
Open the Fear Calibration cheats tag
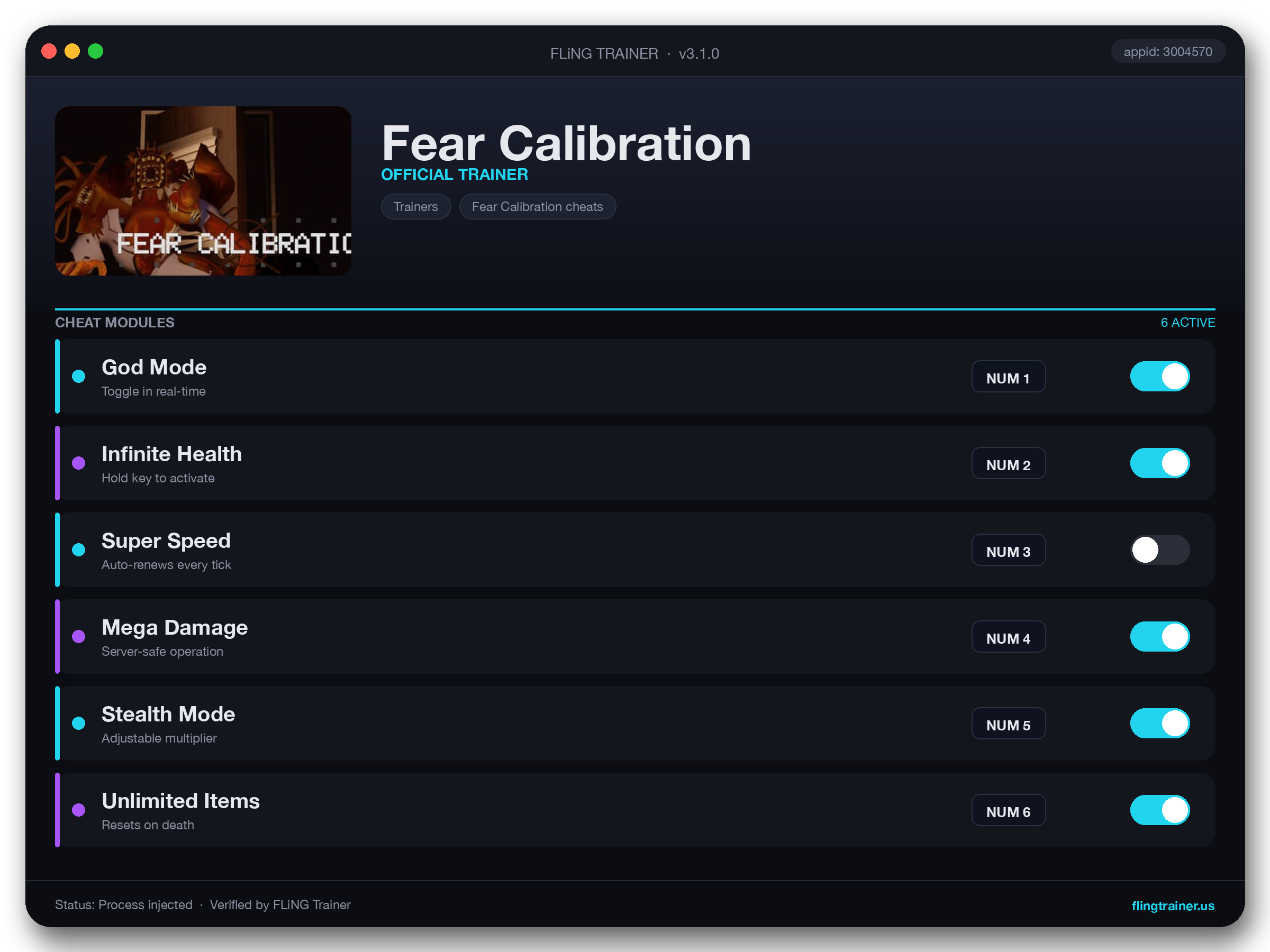click(538, 207)
